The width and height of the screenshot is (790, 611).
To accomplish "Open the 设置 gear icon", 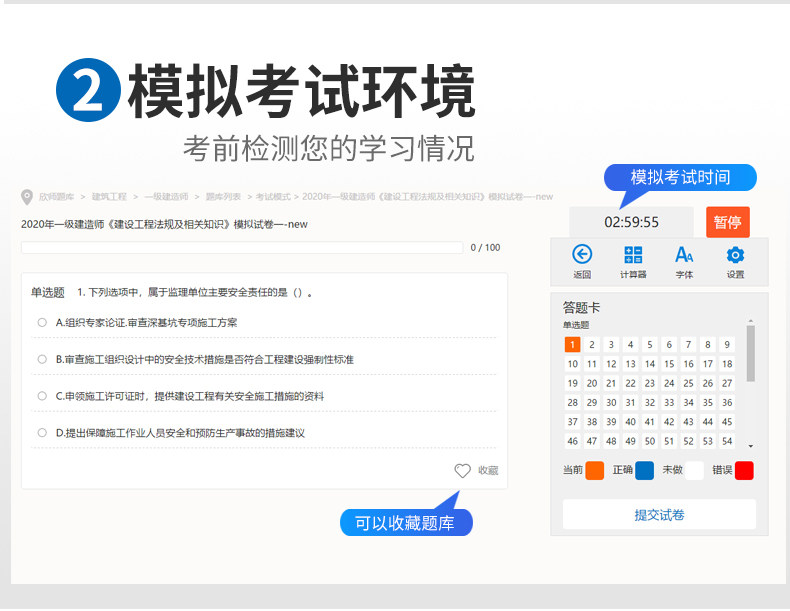I will point(735,255).
